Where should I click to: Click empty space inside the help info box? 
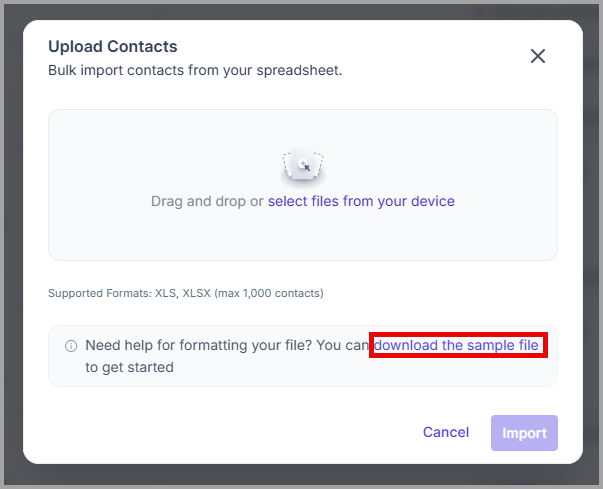tap(346, 369)
